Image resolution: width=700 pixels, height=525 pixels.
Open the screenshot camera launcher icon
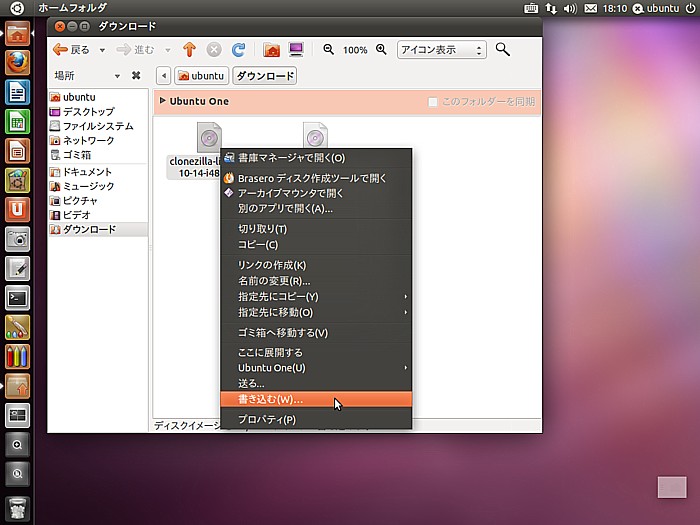pos(17,239)
